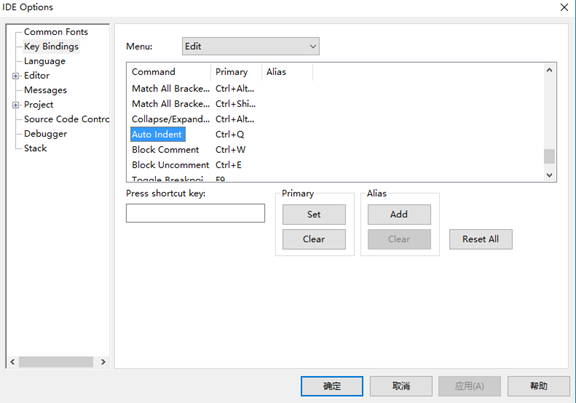Select Common Fonts in options tree
Viewport: 576px width, 403px height.
56,32
